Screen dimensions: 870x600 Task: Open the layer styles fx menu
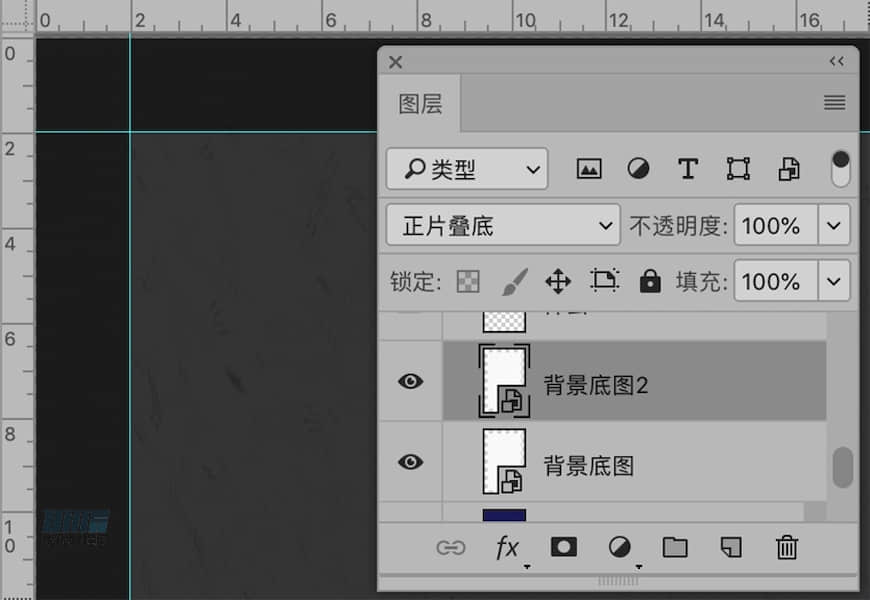pyautogui.click(x=508, y=547)
